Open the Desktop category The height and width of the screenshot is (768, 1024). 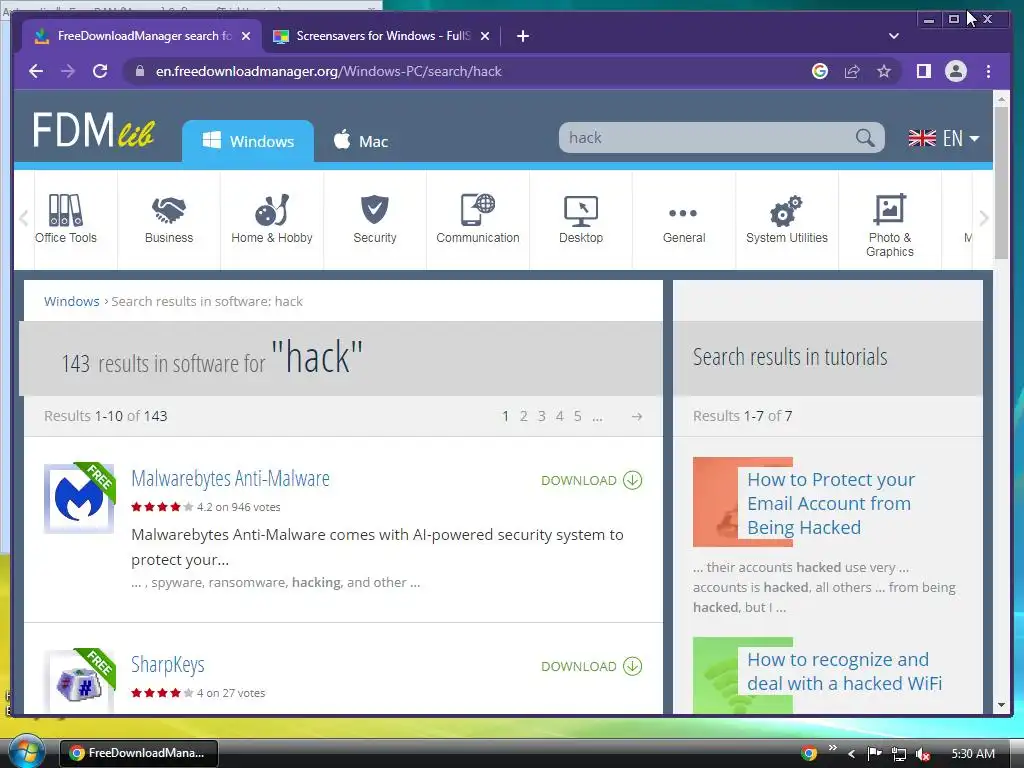[581, 219]
